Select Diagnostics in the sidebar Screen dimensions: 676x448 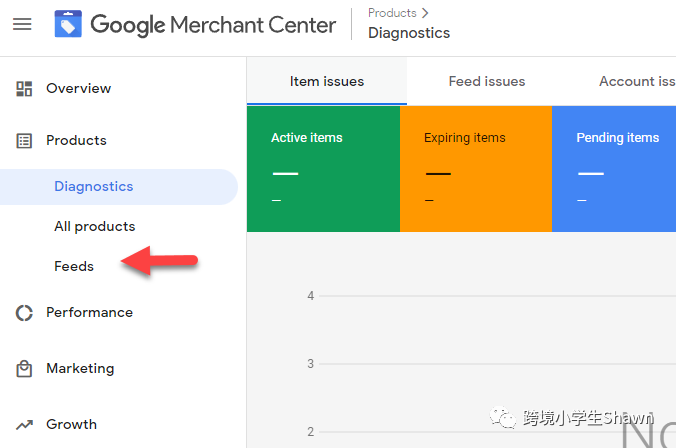point(94,186)
